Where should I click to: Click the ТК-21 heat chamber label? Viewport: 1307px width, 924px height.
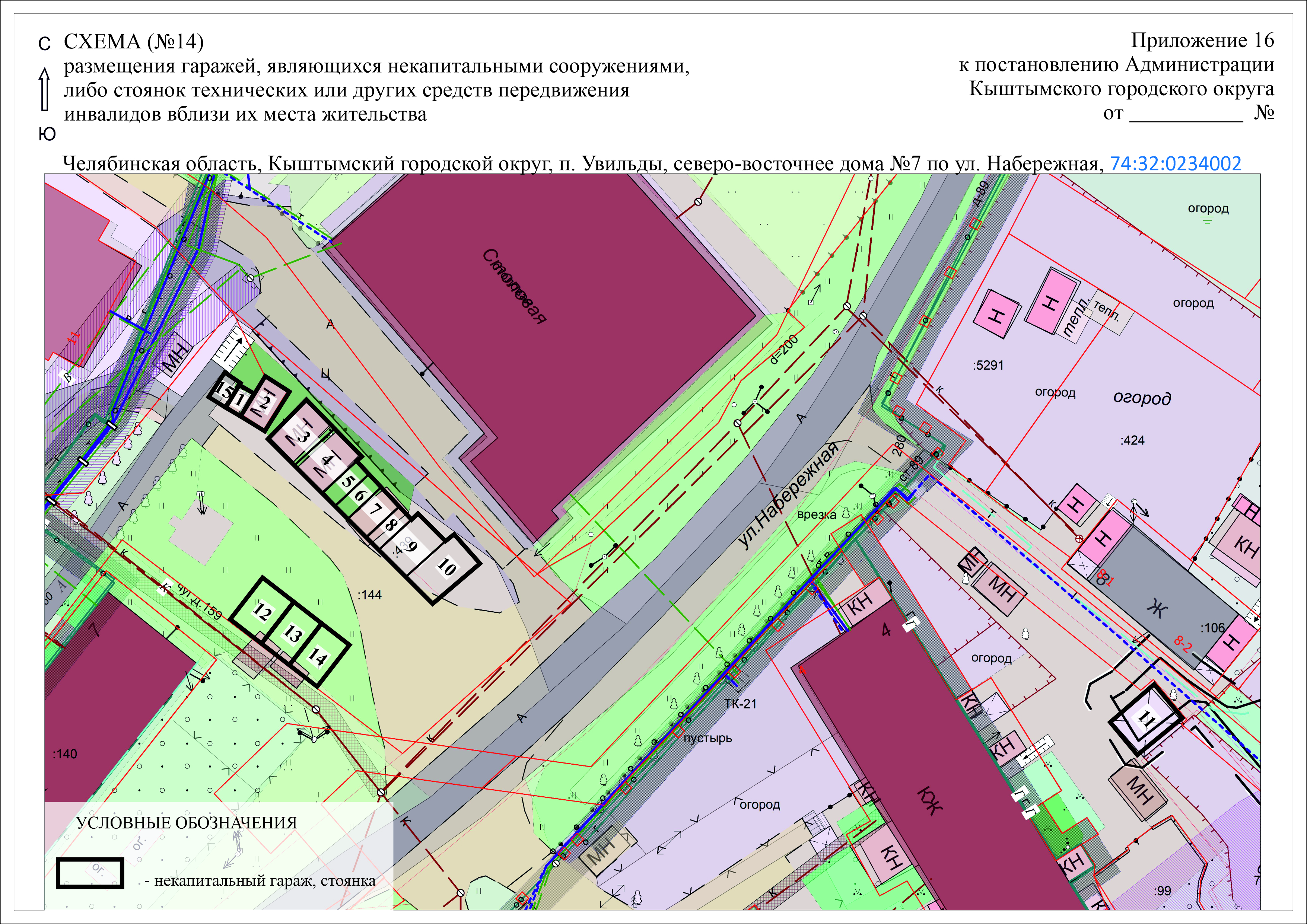(x=740, y=704)
